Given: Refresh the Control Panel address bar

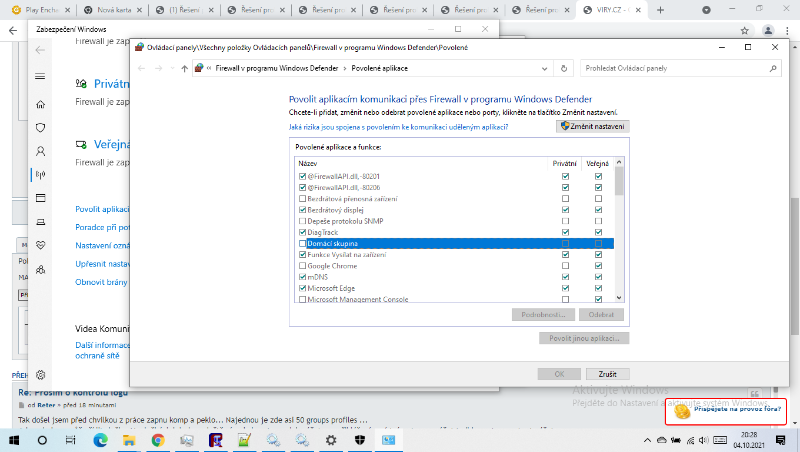Looking at the screenshot, I should [x=564, y=68].
